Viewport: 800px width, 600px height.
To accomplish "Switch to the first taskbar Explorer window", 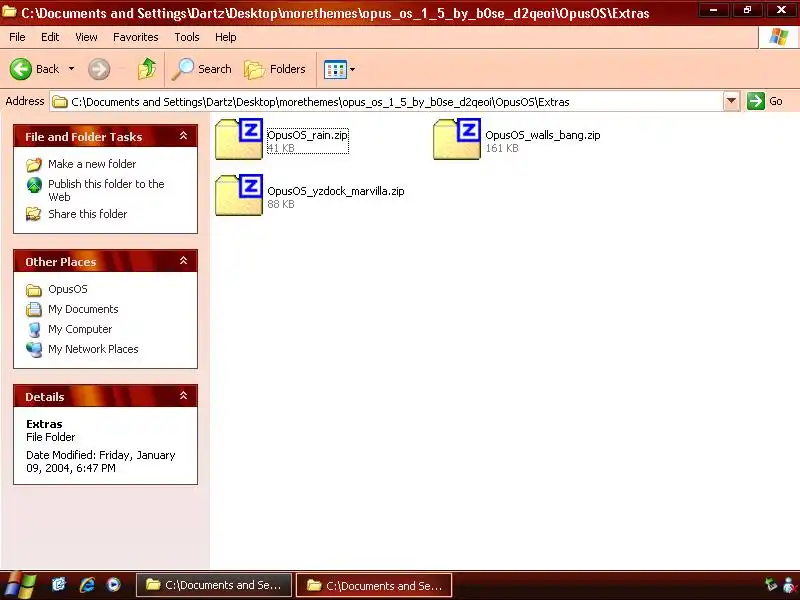I will pyautogui.click(x=214, y=585).
